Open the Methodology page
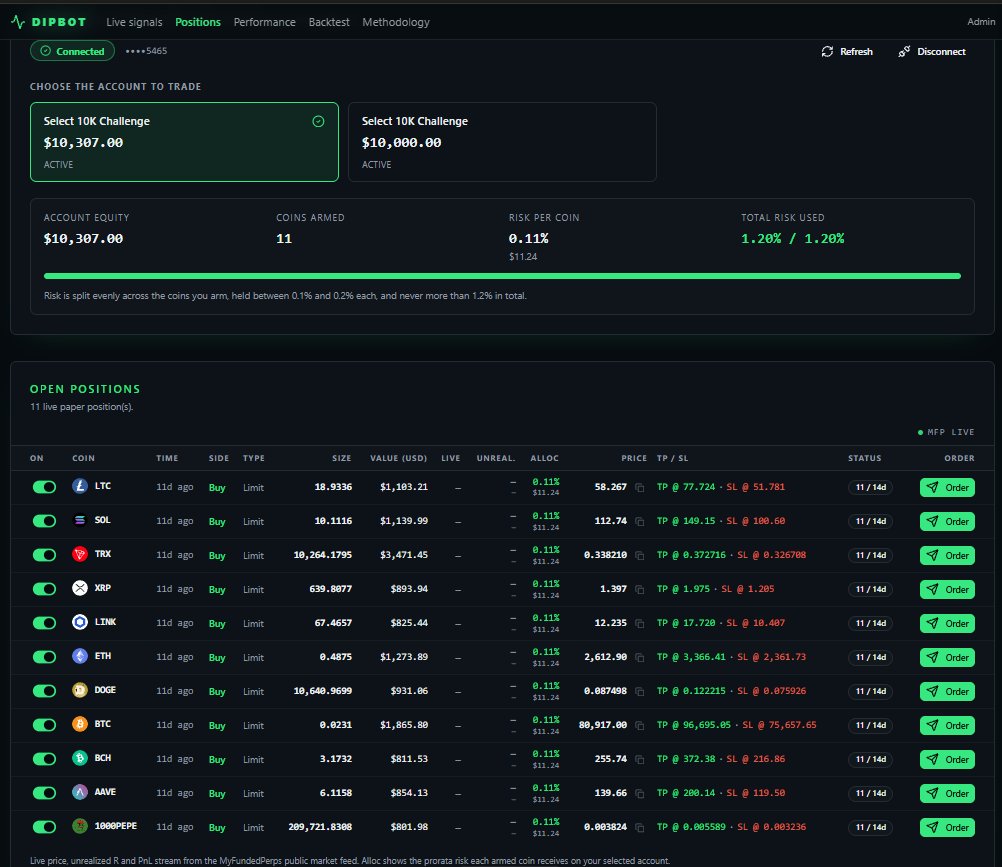The width and height of the screenshot is (1002, 867). click(396, 22)
